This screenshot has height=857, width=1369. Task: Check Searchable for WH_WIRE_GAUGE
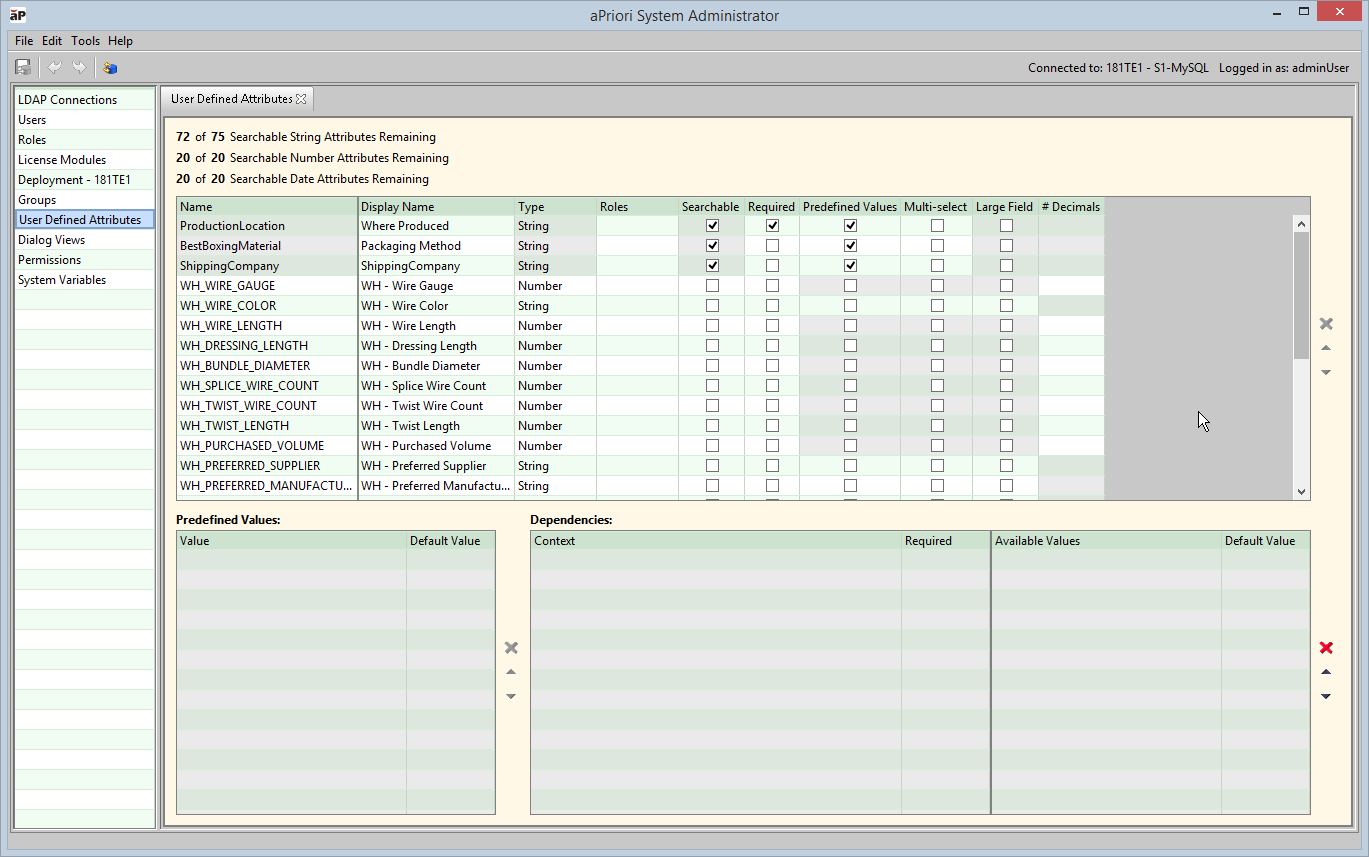pyautogui.click(x=712, y=286)
